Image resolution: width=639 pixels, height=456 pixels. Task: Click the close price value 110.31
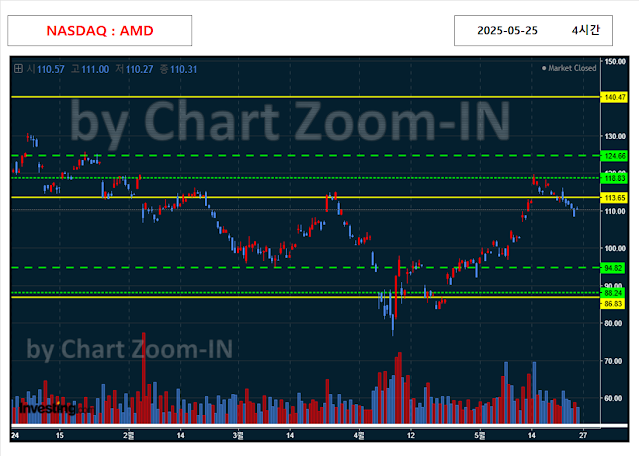click(x=183, y=69)
